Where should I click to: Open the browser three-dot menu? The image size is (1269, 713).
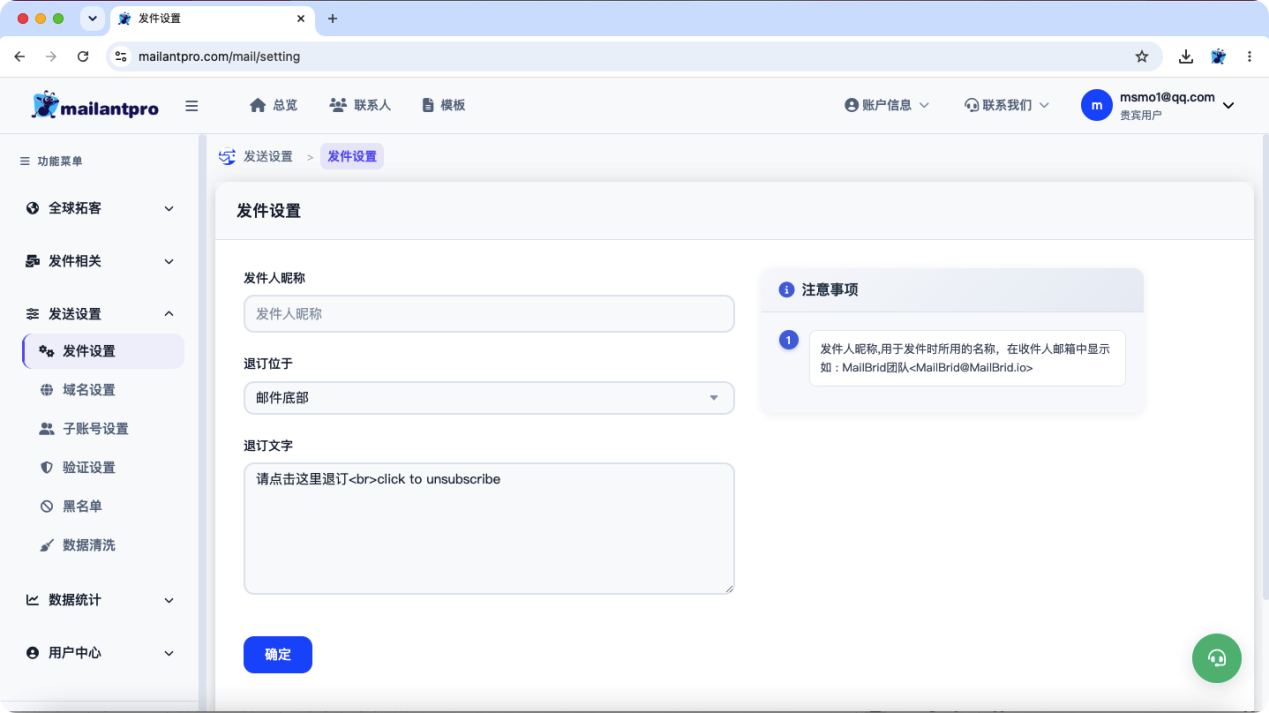coord(1250,57)
